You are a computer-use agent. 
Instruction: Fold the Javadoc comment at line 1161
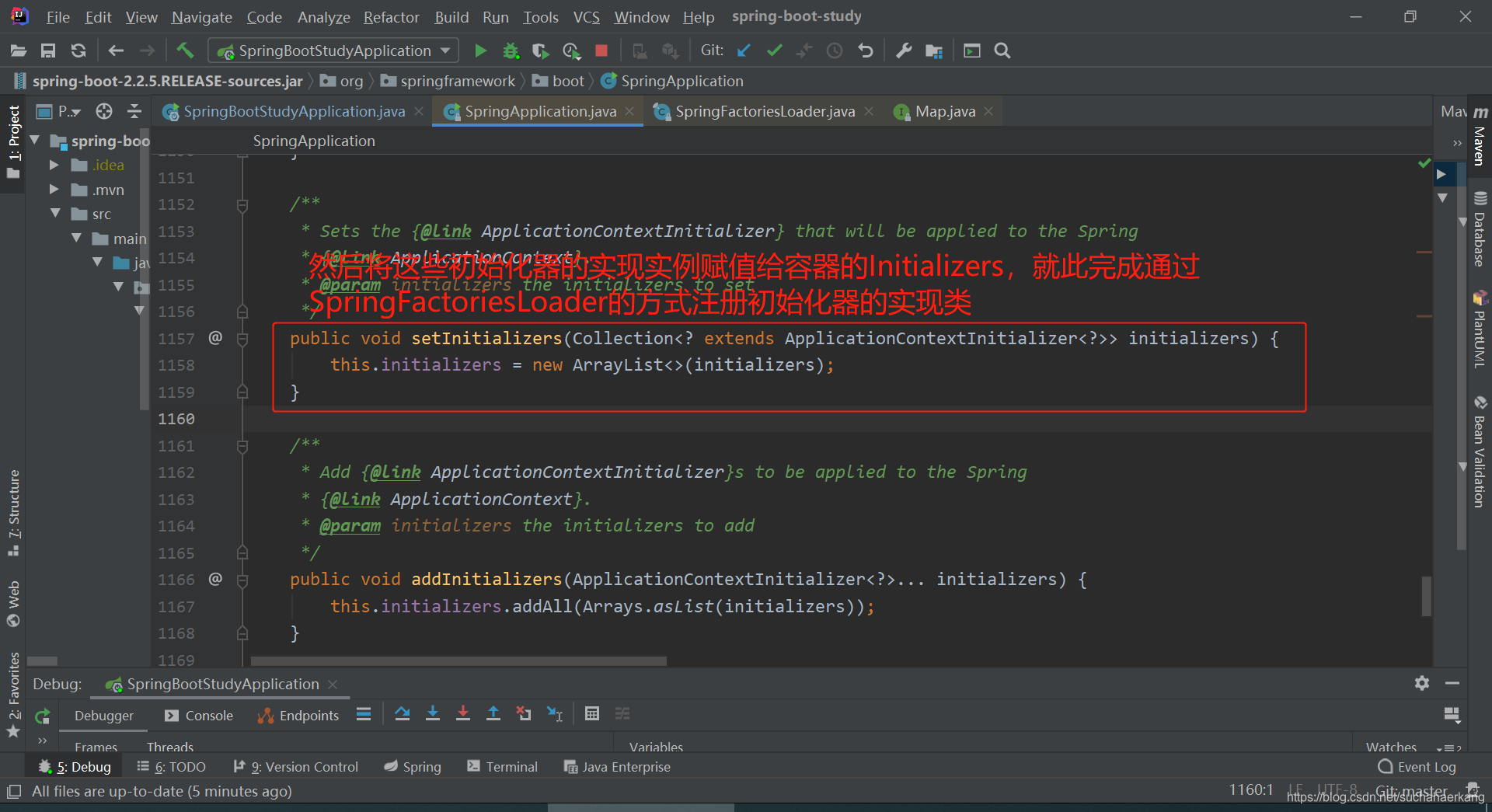[x=242, y=446]
